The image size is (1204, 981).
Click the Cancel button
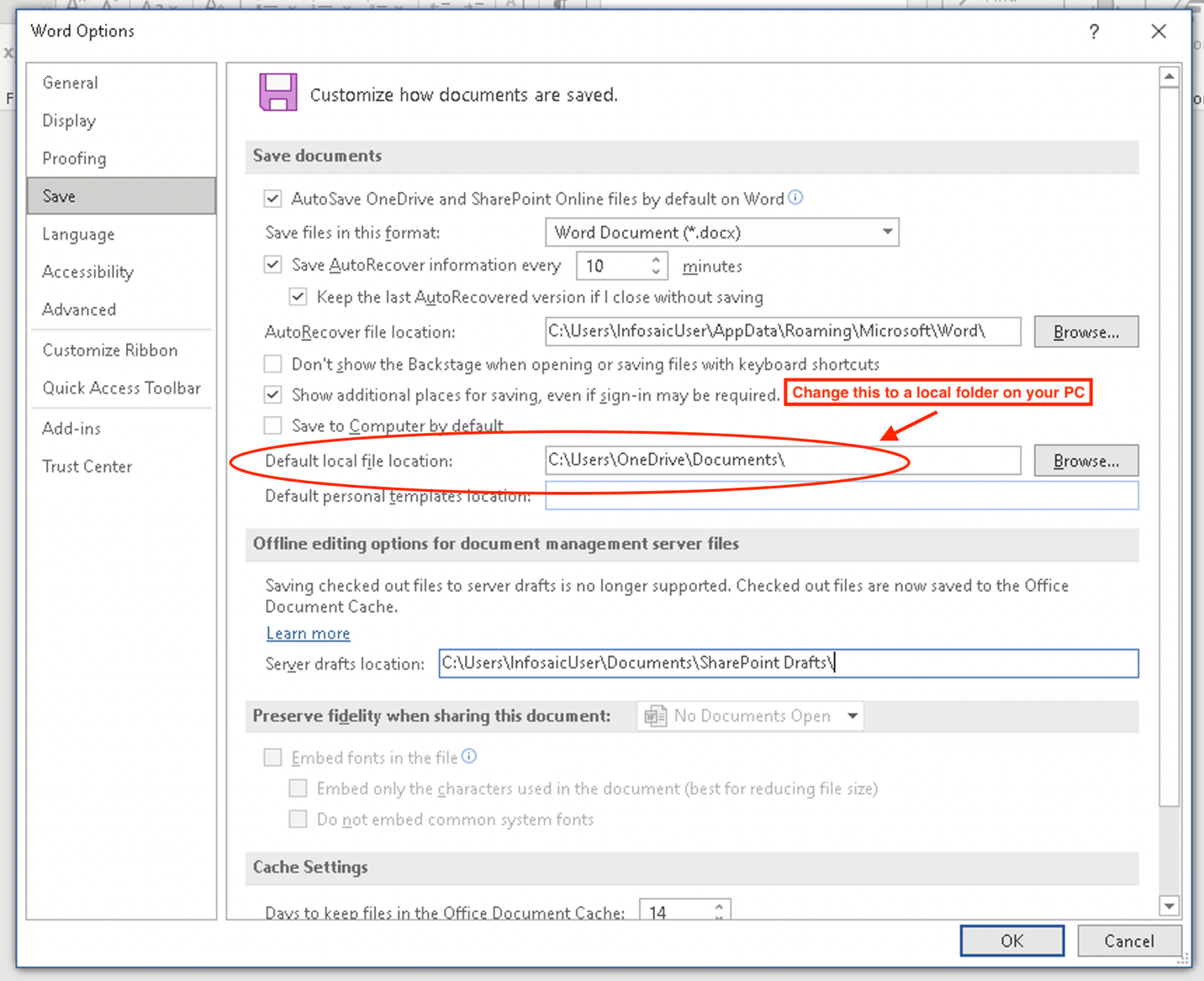pyautogui.click(x=1129, y=941)
